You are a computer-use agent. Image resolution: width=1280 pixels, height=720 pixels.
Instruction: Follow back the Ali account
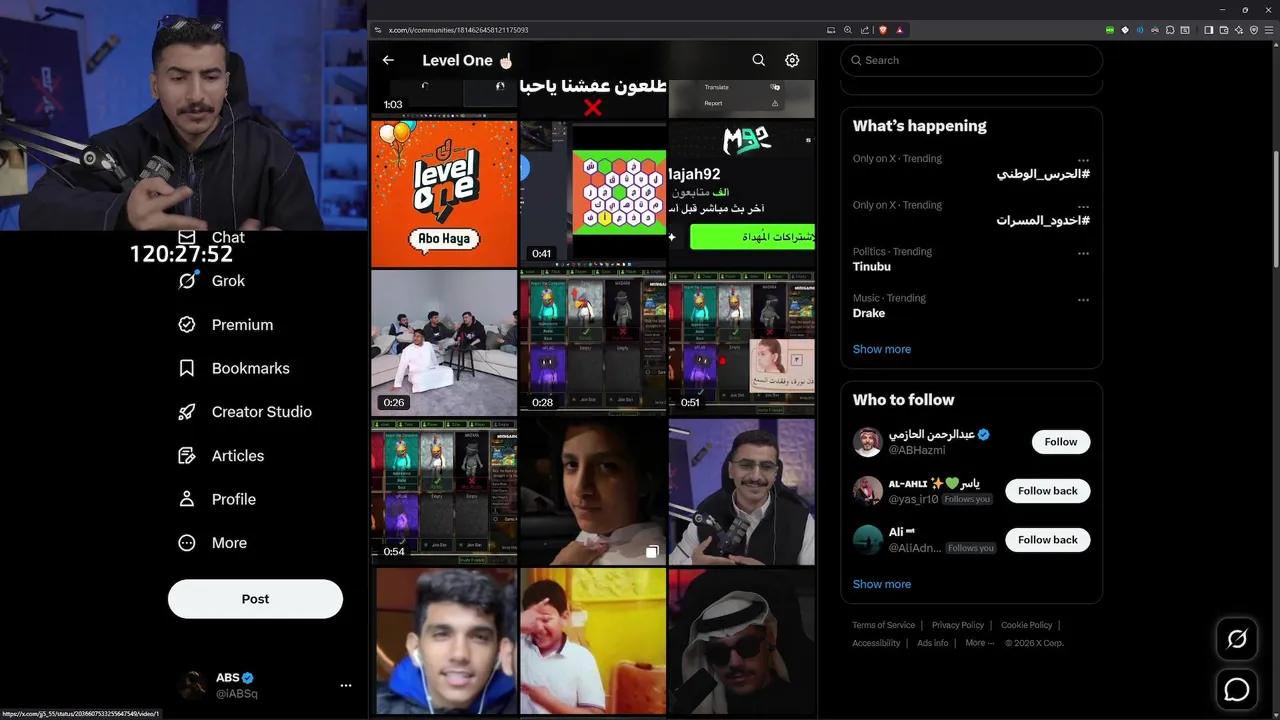pyautogui.click(x=1047, y=540)
